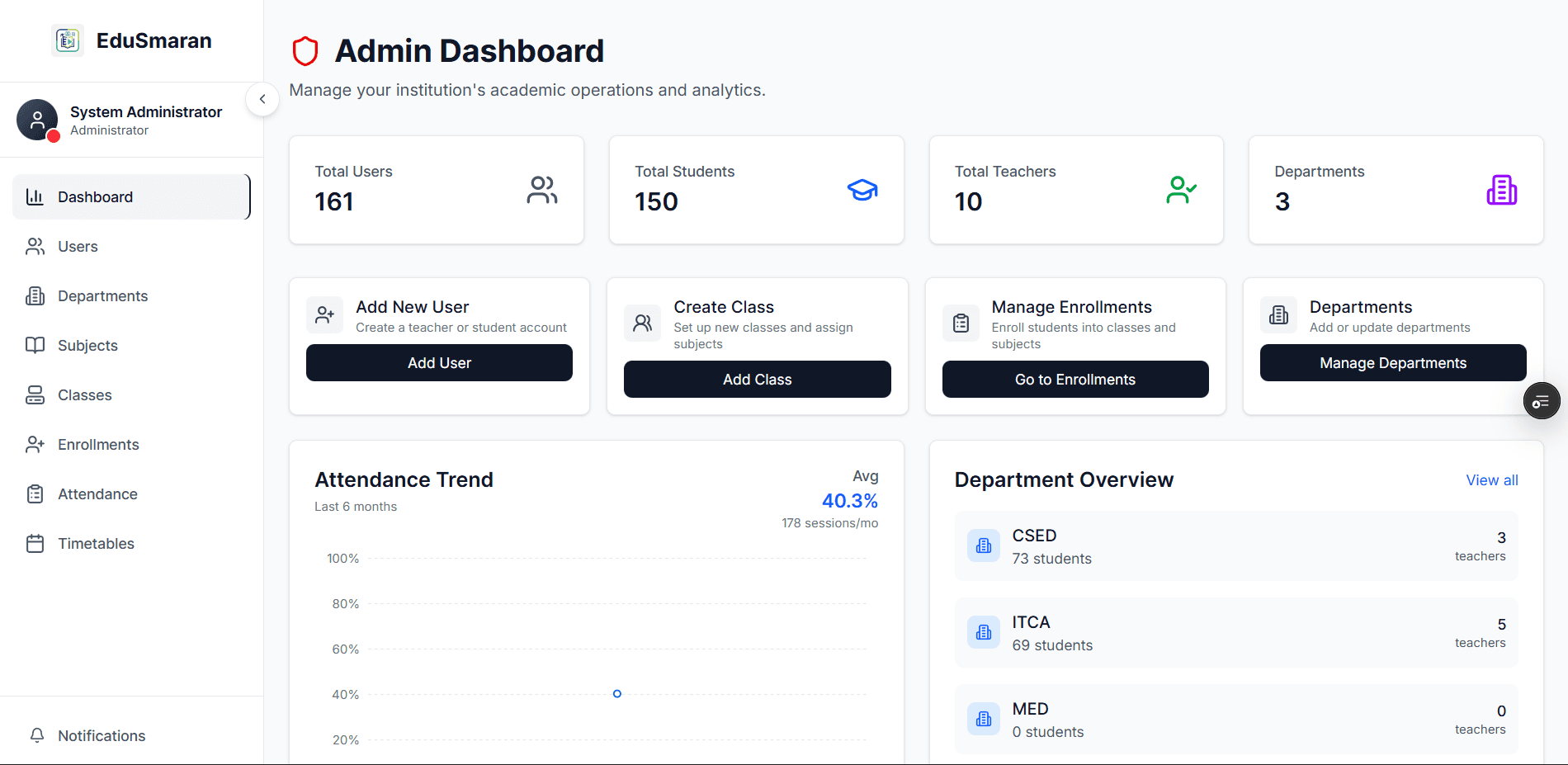Open the View all departments link
Image resolution: width=1568 pixels, height=765 pixels.
click(1491, 480)
